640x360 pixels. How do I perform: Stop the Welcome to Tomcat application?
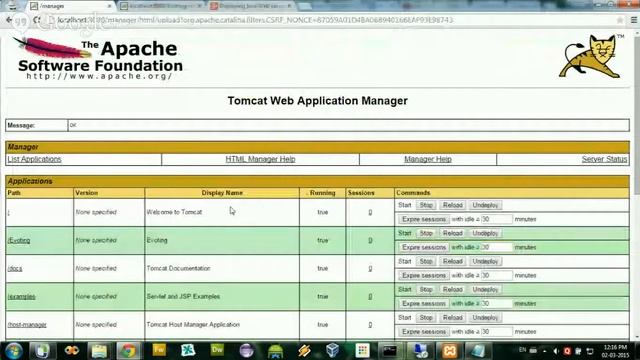coord(426,205)
